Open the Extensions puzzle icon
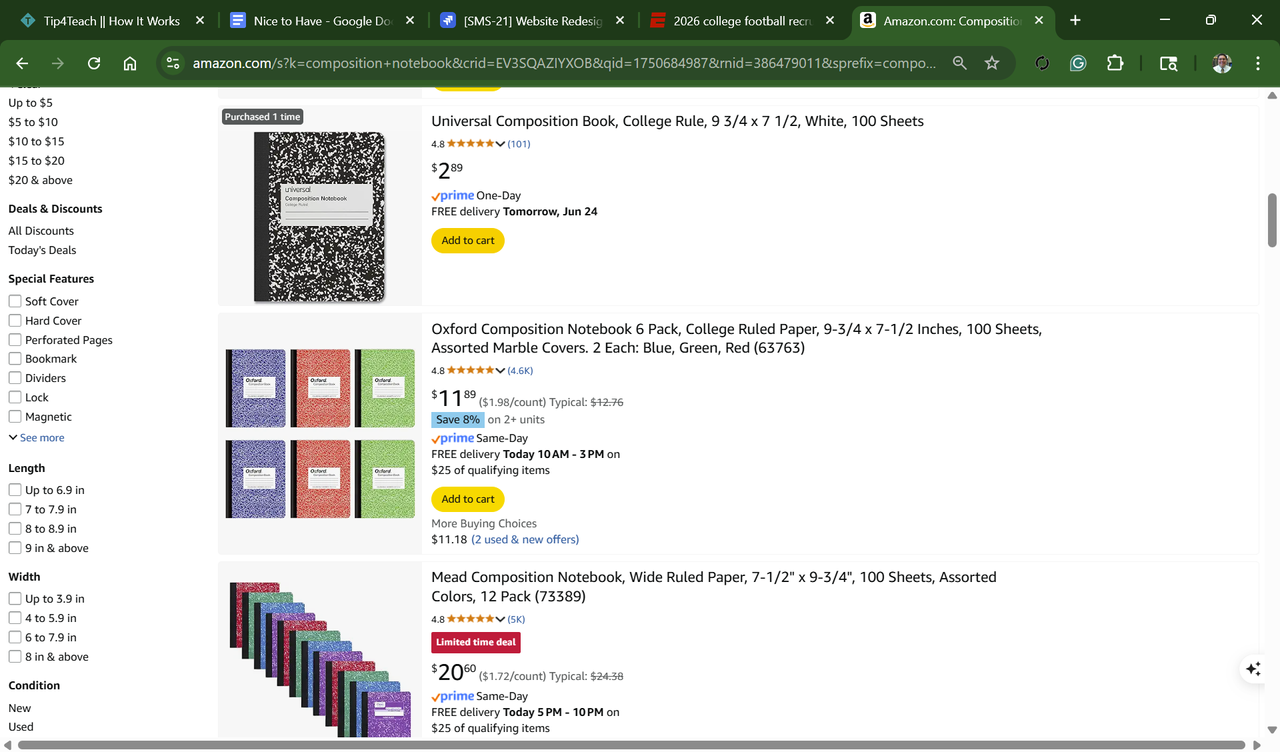The width and height of the screenshot is (1280, 752). point(1115,63)
